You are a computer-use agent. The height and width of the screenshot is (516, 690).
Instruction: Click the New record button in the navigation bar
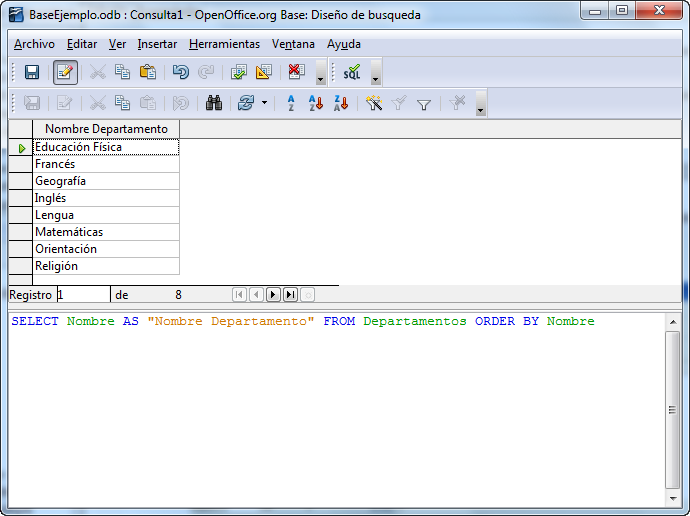(308, 294)
